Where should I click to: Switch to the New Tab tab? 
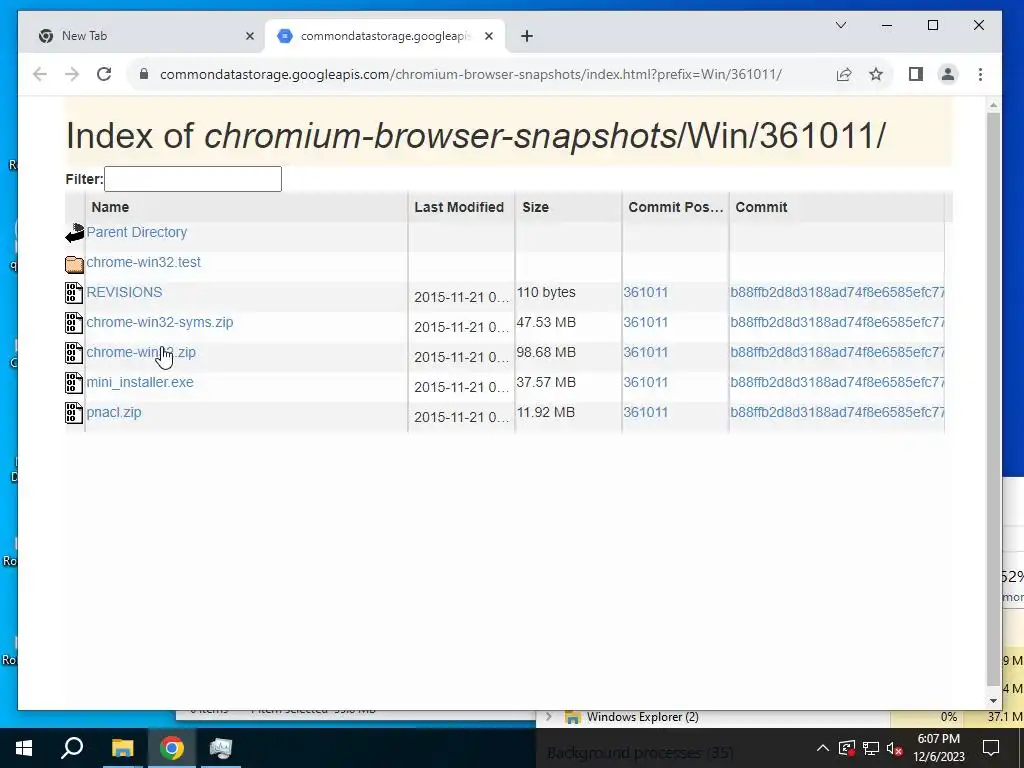coord(141,36)
